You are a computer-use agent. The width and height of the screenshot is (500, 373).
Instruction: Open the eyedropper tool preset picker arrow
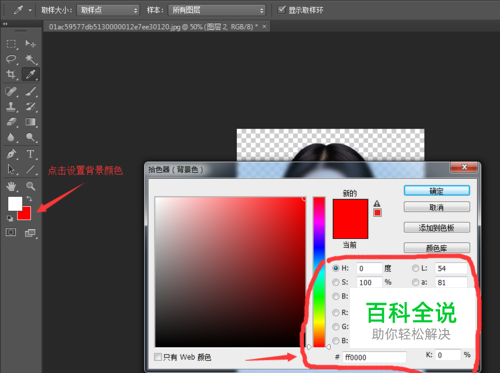(30, 10)
